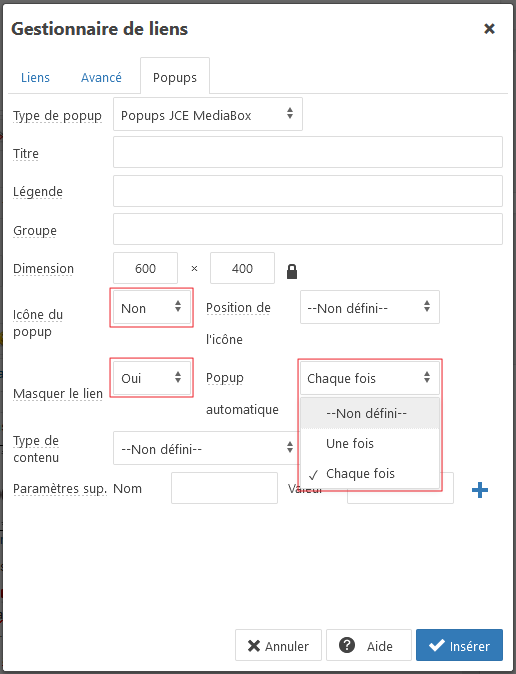This screenshot has height=674, width=516.
Task: Focus the parameter Nom input field
Action: pos(224,488)
